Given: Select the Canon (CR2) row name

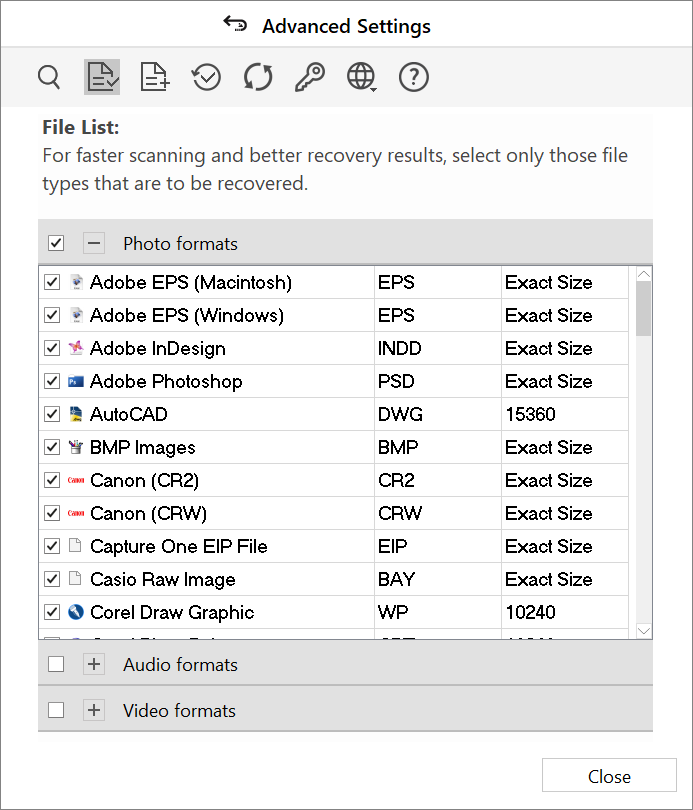Looking at the screenshot, I should pos(144,480).
